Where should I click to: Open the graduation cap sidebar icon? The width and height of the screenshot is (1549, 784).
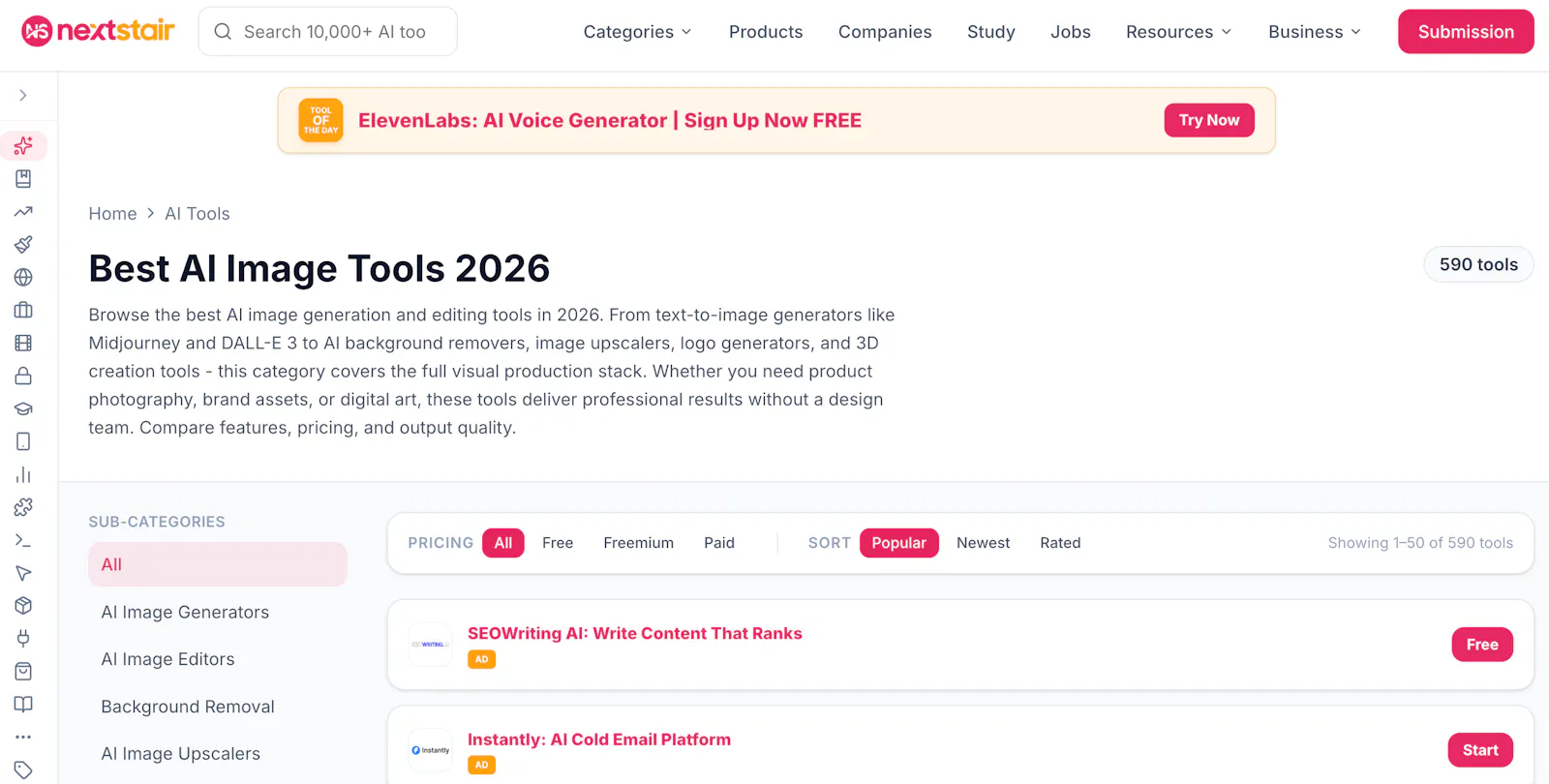pyautogui.click(x=23, y=408)
